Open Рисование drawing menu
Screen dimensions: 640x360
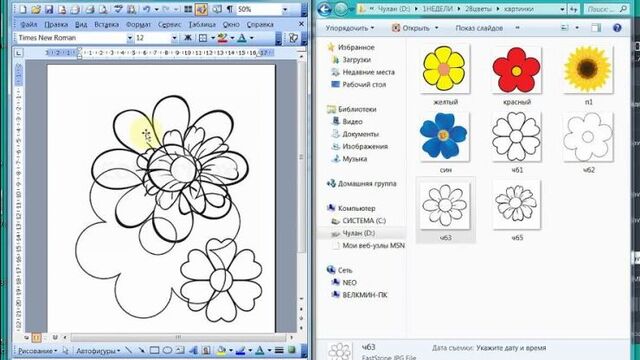(x=38, y=351)
